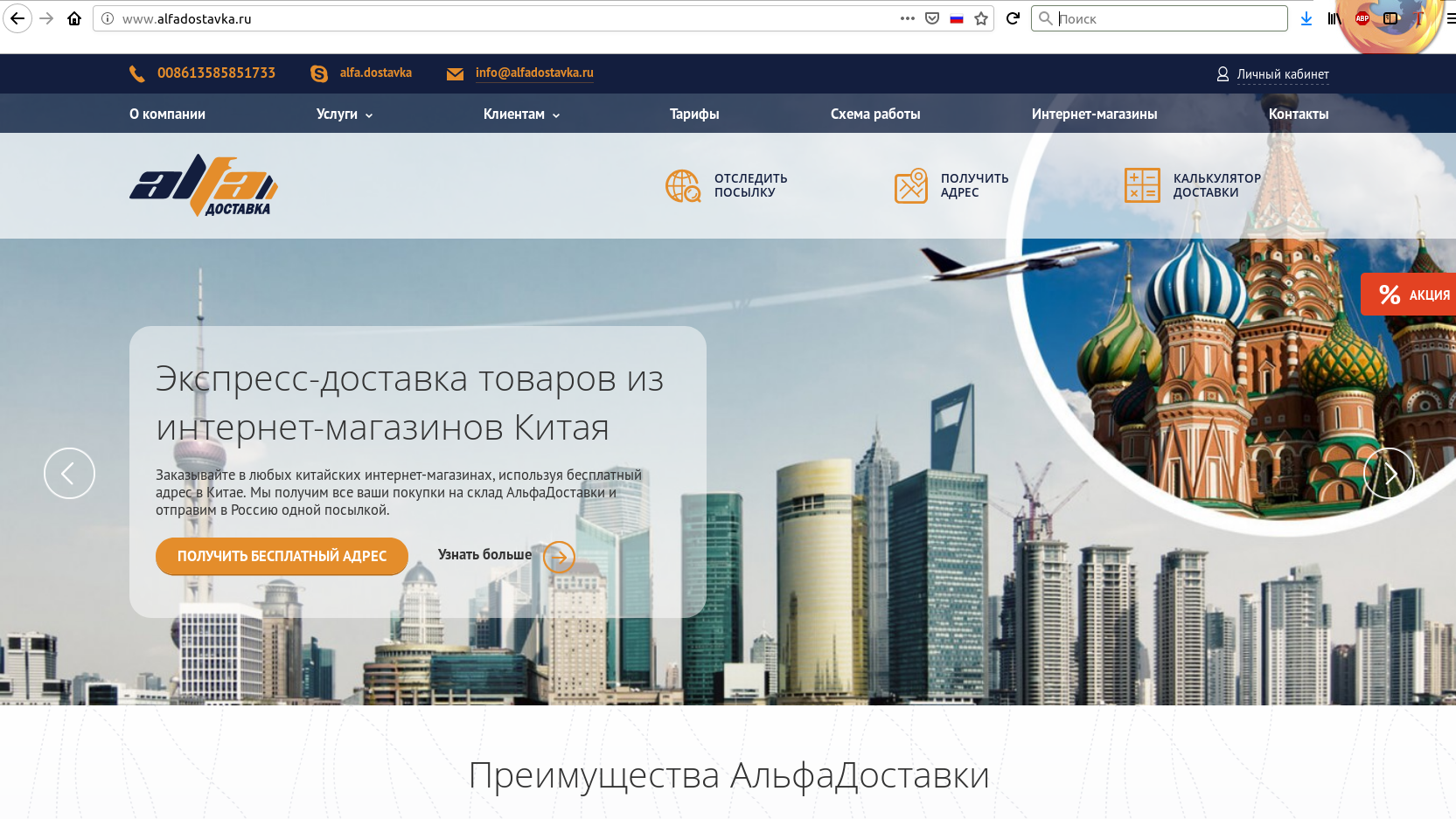Click the Skype icon beside alfa.dostavka
Screen dimensions: 1456x819
(319, 74)
